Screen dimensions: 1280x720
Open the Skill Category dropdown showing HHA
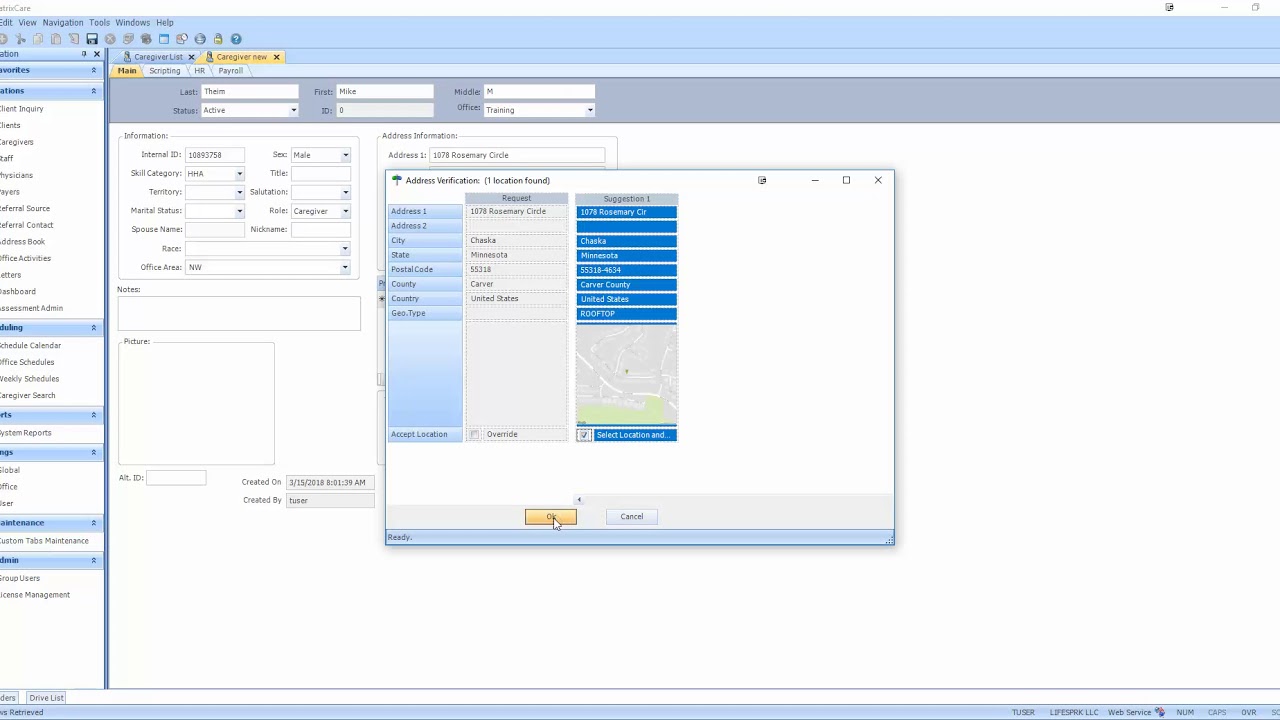(239, 174)
